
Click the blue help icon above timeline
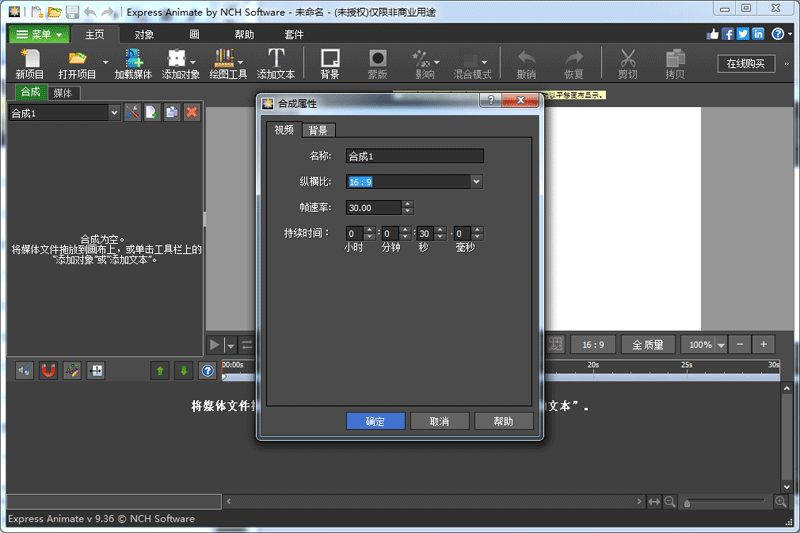pos(208,370)
